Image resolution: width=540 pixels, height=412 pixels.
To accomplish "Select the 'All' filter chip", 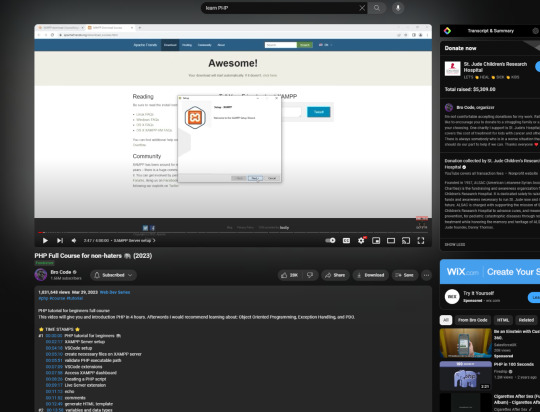I will click(x=446, y=320).
